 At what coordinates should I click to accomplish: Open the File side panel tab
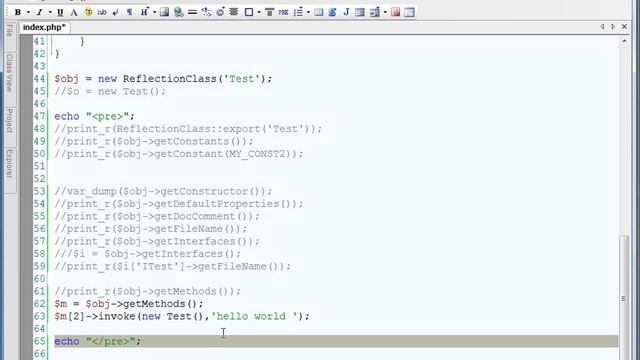click(9, 31)
